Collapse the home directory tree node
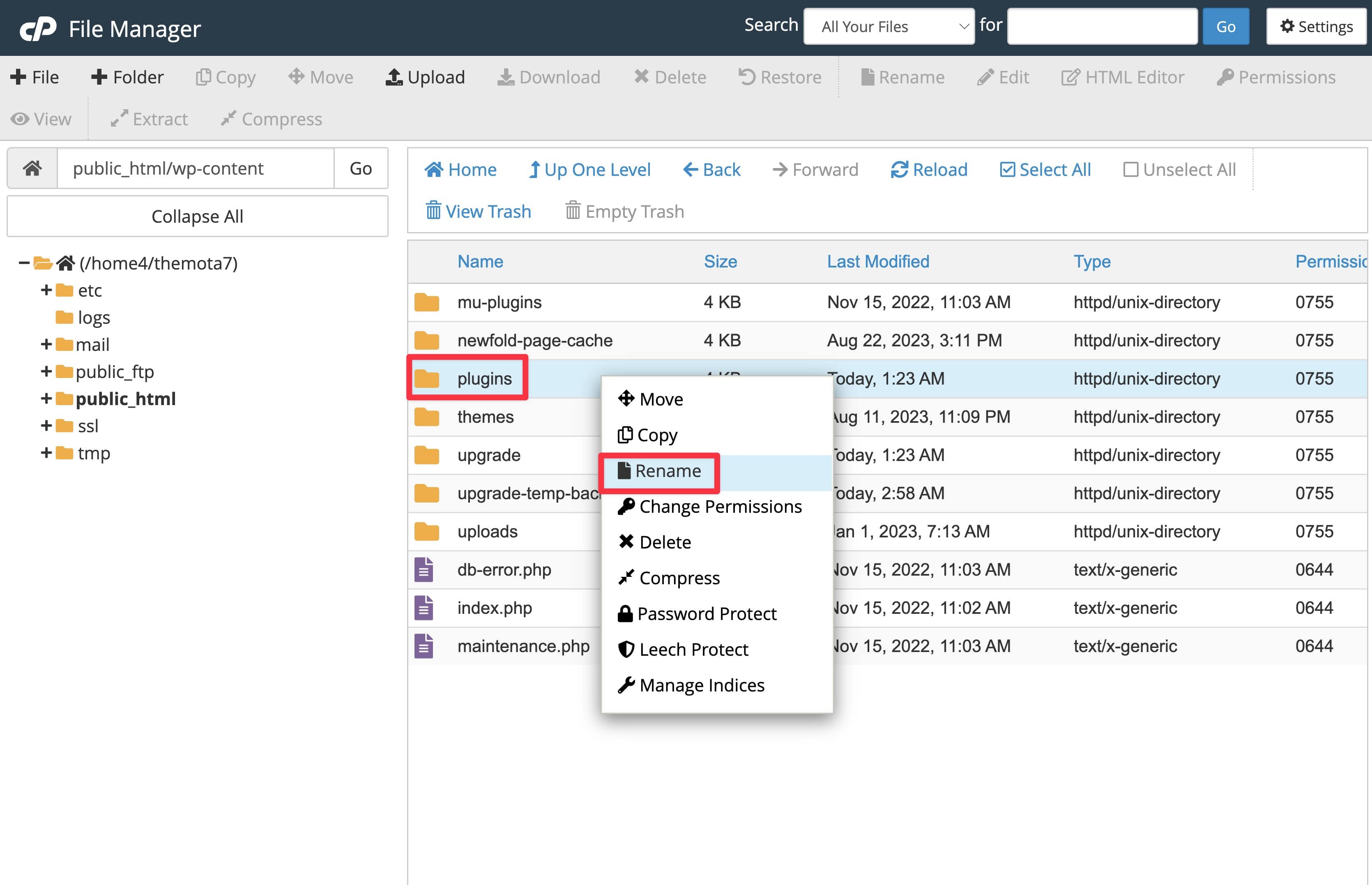 pyautogui.click(x=23, y=263)
